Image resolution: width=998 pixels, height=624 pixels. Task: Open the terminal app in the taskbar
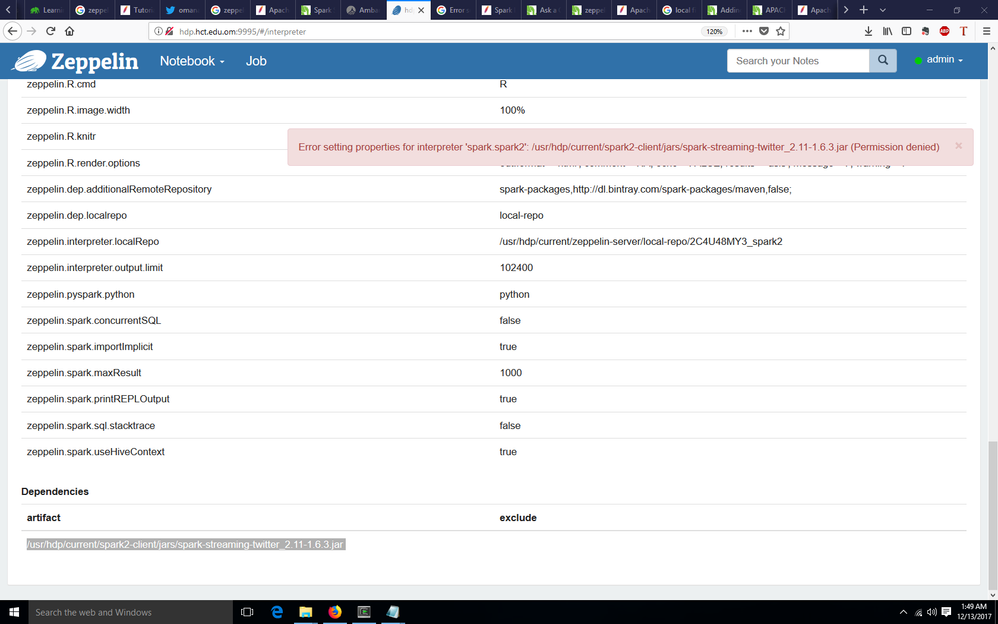click(x=364, y=612)
